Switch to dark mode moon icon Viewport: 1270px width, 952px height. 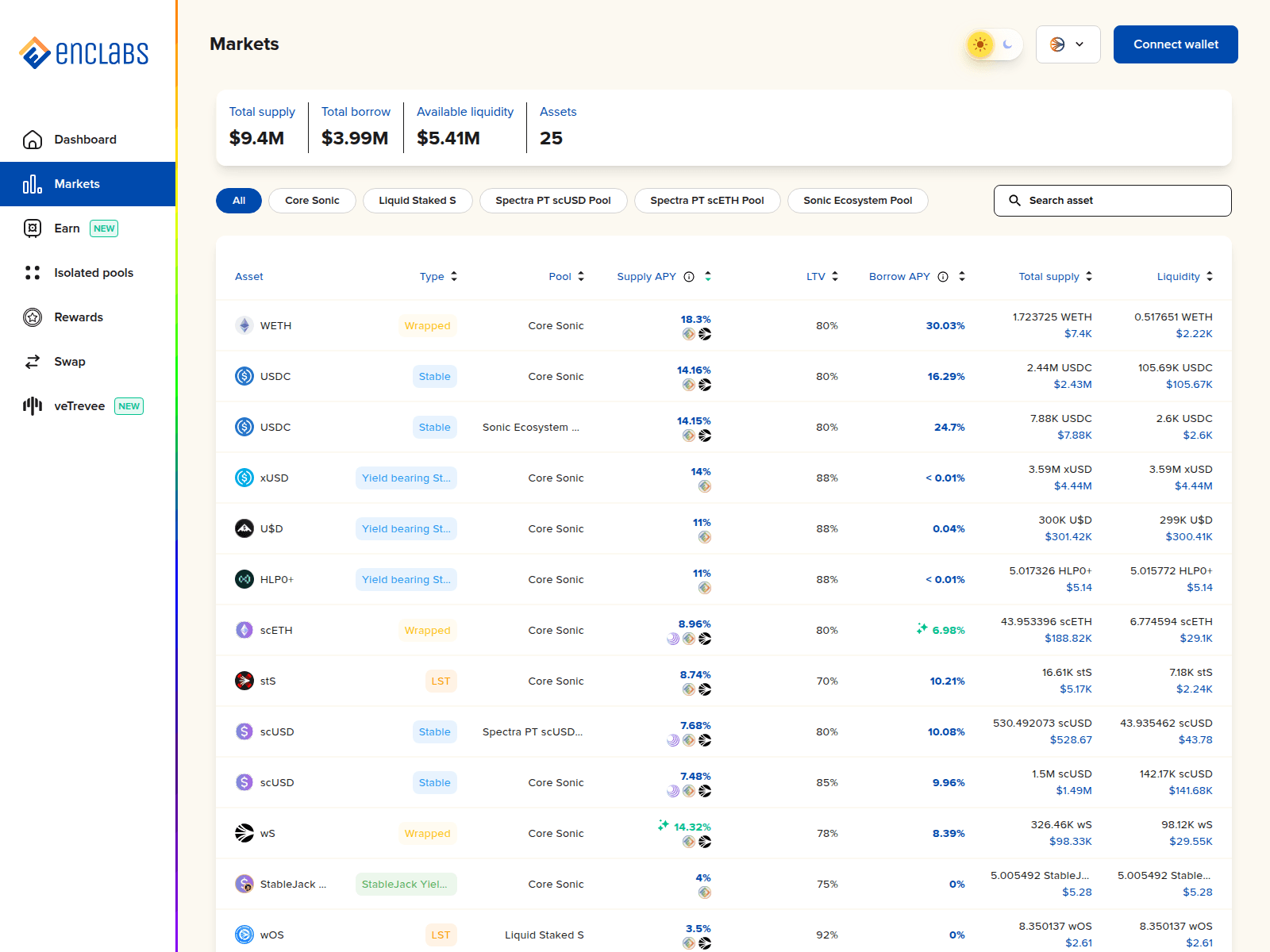1008,44
